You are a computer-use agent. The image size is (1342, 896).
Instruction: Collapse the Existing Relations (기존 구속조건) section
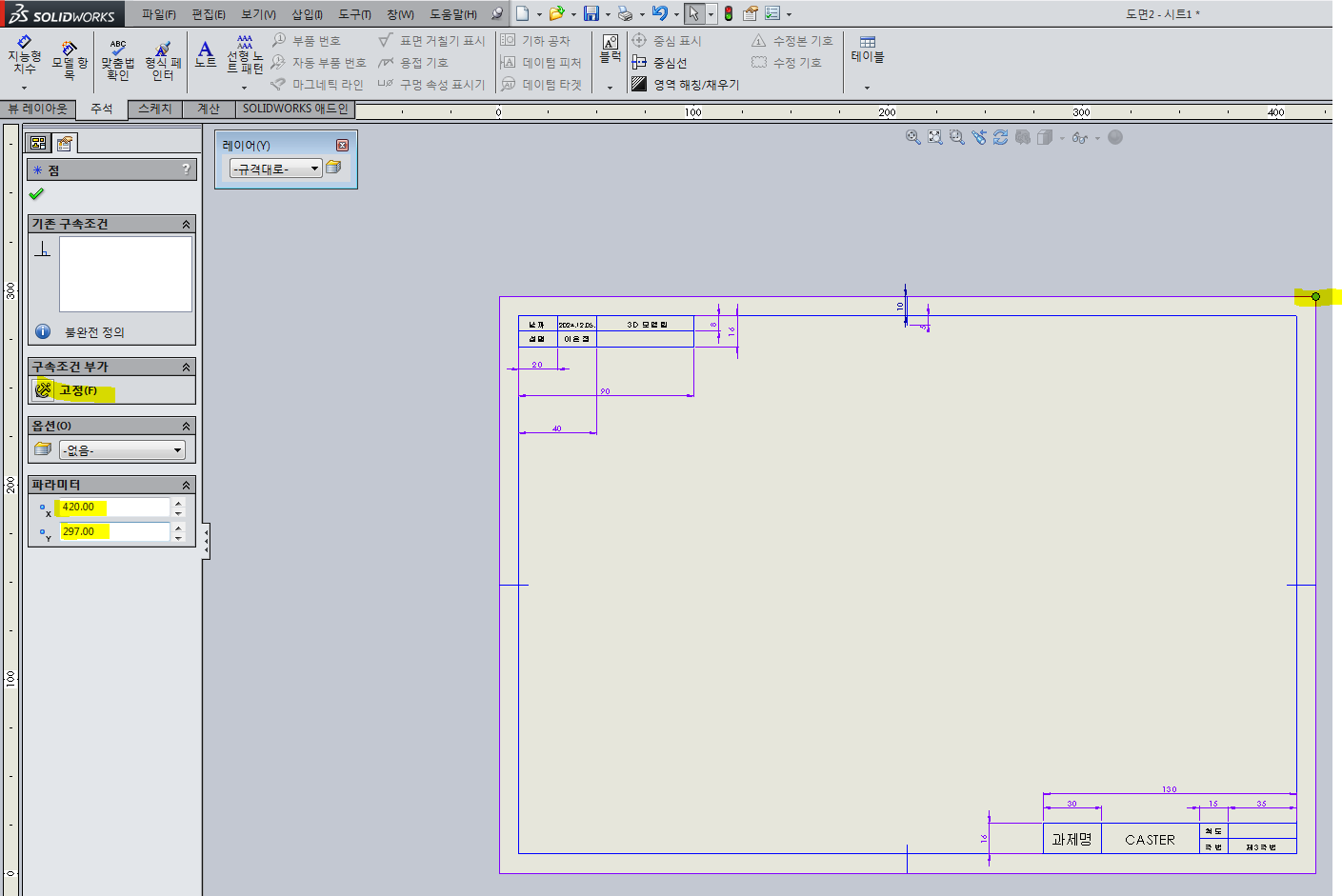pos(186,225)
